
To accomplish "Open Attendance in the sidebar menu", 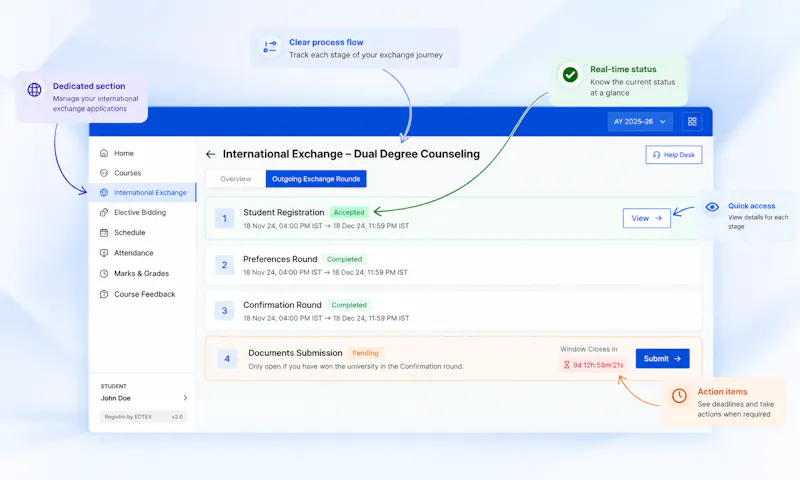I will point(143,253).
